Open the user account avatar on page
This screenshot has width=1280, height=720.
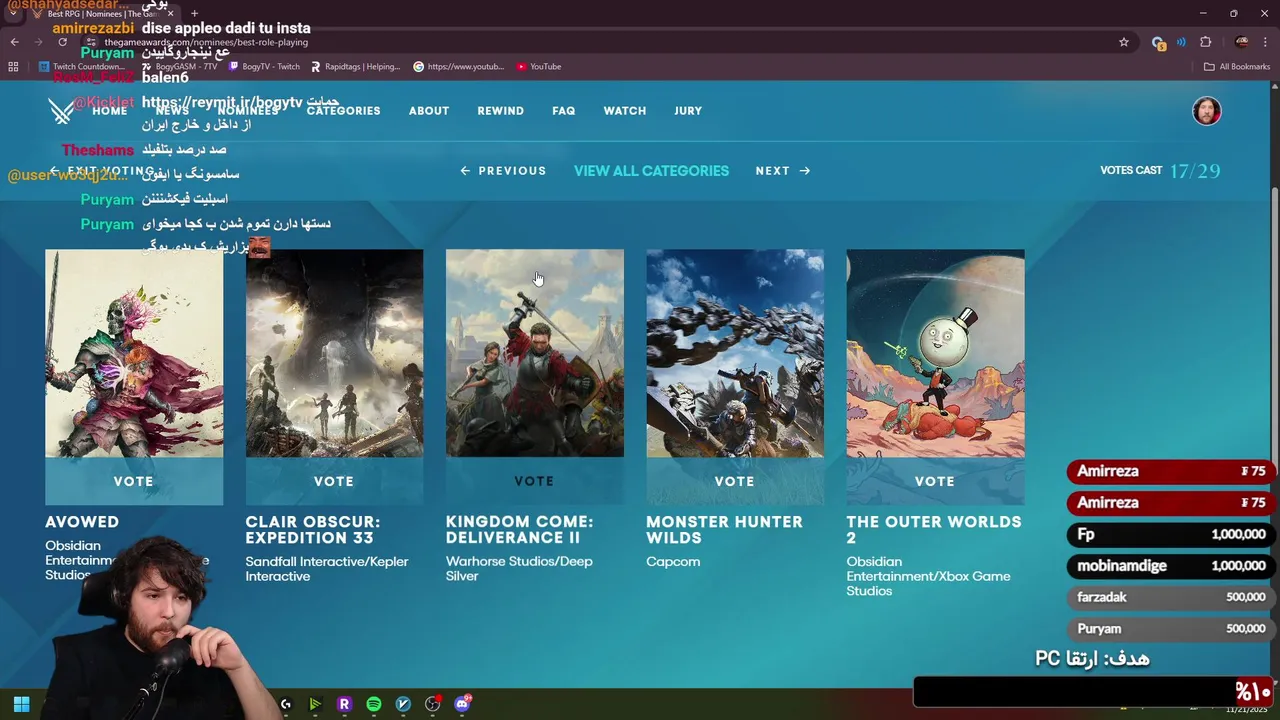click(1207, 111)
